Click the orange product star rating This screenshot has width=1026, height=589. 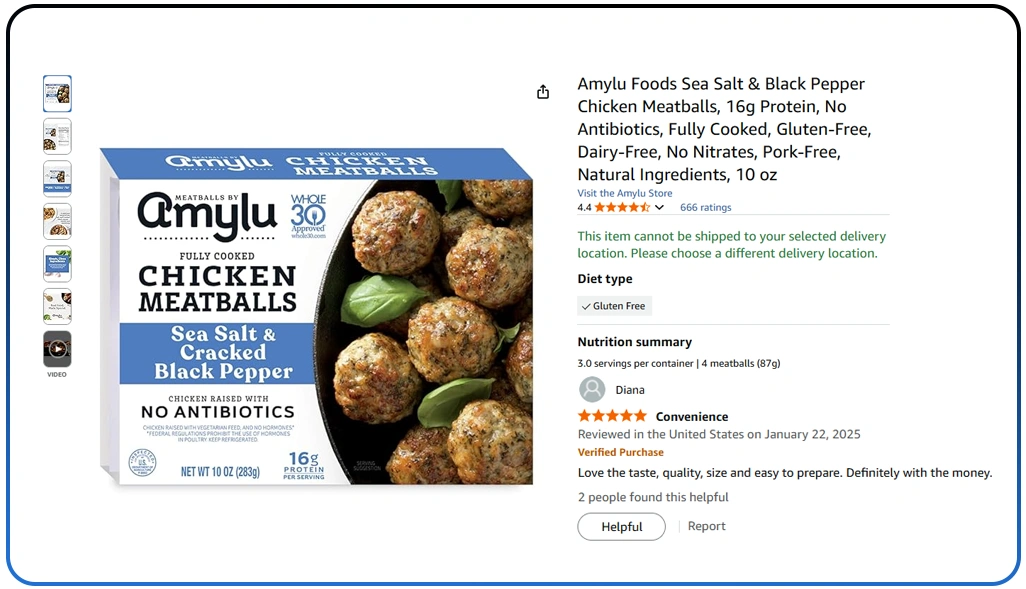point(622,208)
